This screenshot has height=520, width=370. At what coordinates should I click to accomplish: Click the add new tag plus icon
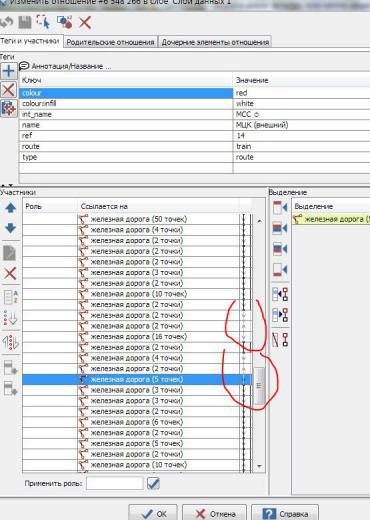[8, 71]
